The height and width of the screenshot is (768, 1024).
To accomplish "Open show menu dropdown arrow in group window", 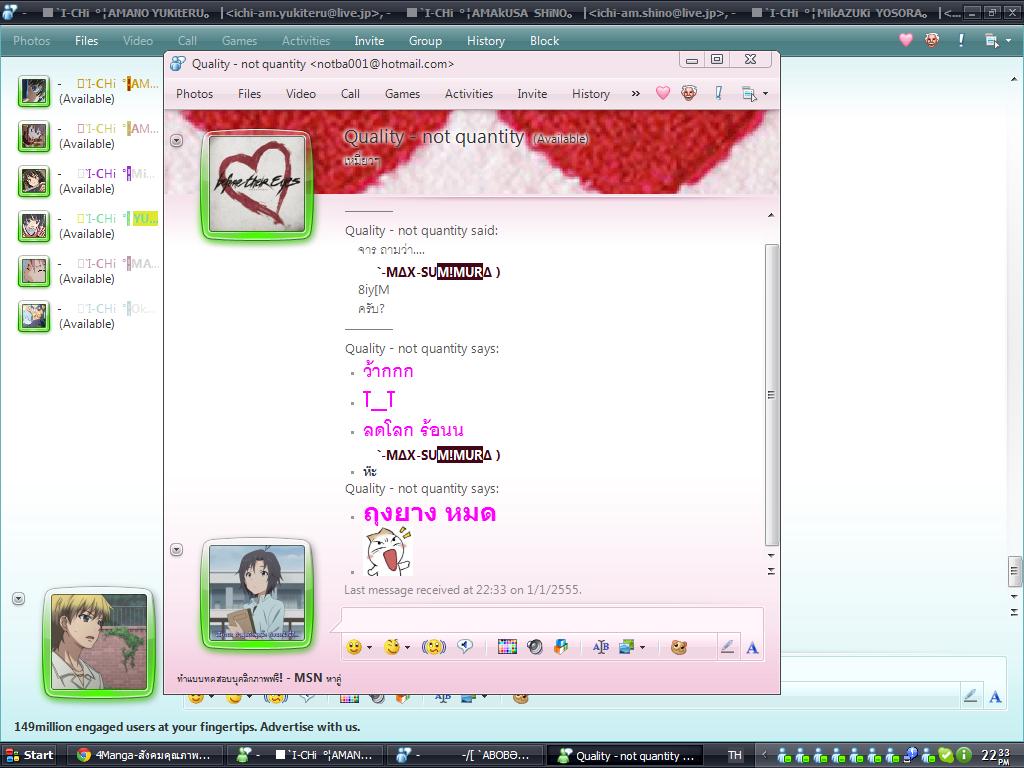I will (x=1008, y=40).
